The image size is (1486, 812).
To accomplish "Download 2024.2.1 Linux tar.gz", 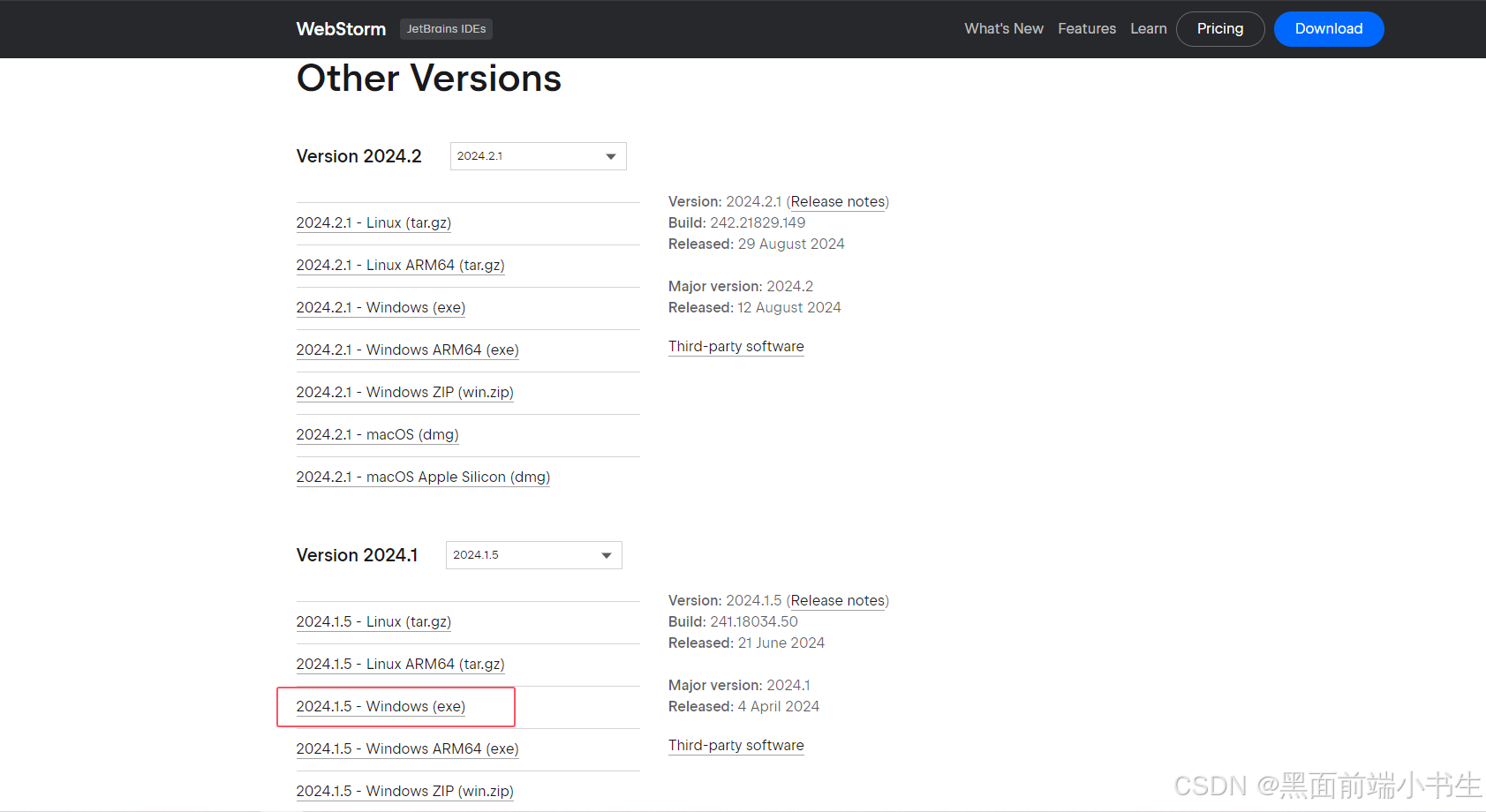I will tap(373, 223).
